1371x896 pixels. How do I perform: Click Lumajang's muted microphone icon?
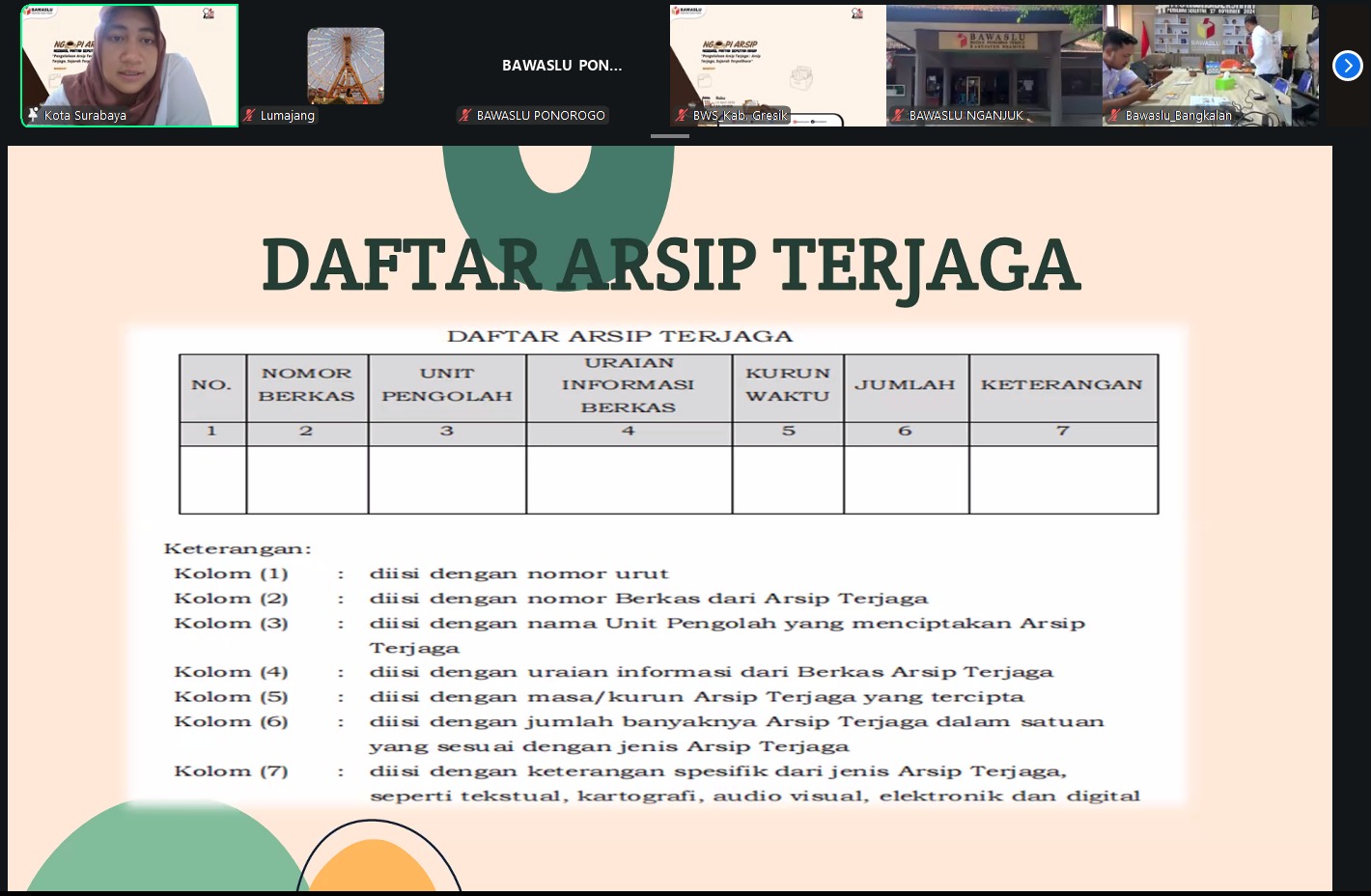(x=250, y=116)
